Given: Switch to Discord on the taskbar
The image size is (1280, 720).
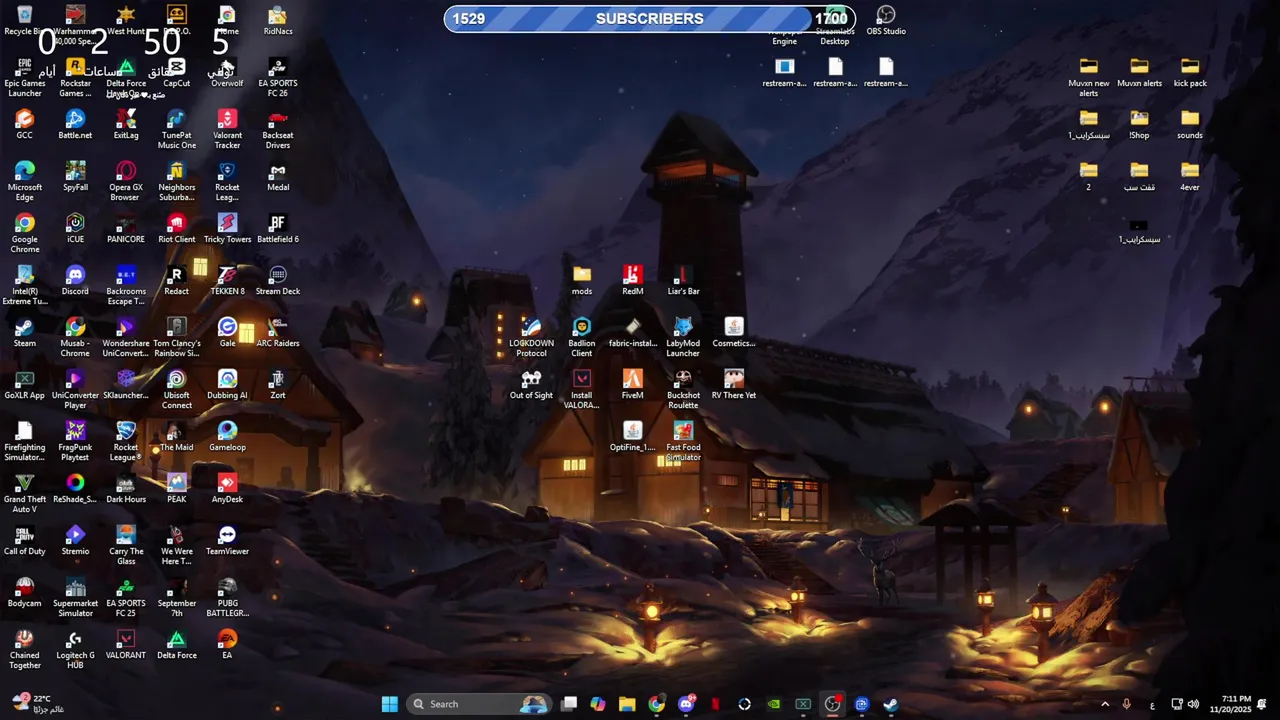Looking at the screenshot, I should tap(686, 704).
